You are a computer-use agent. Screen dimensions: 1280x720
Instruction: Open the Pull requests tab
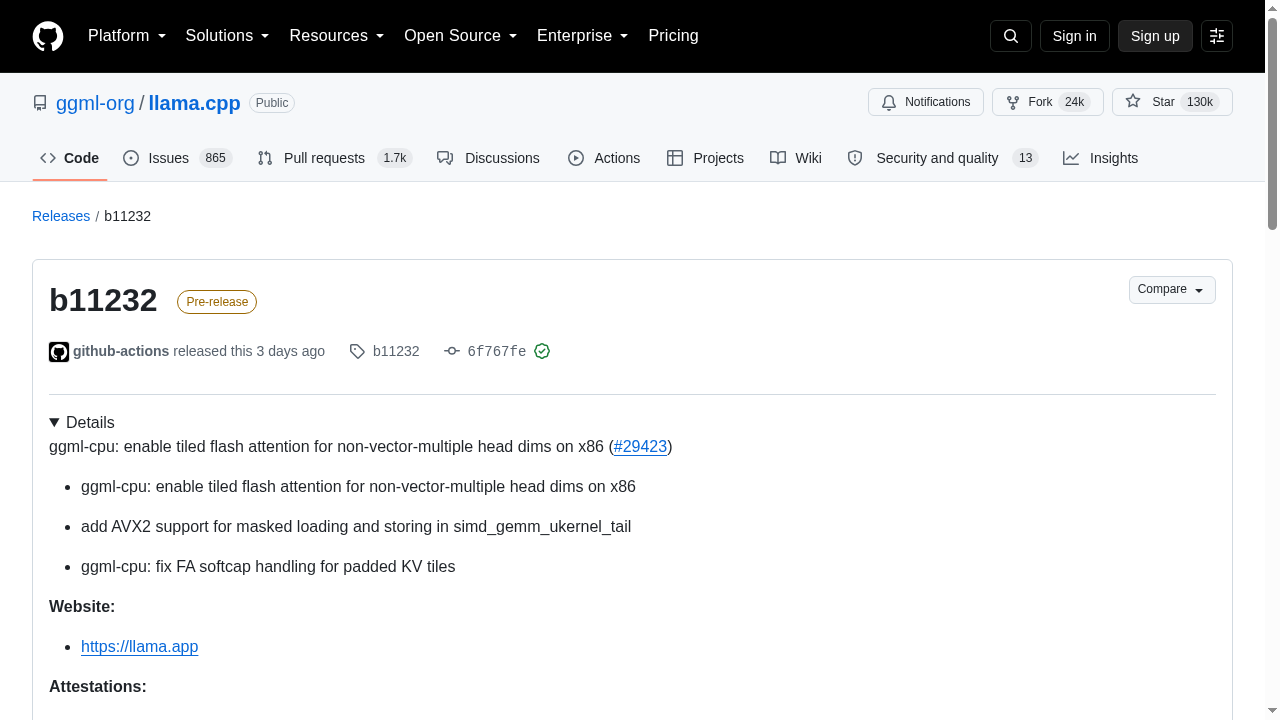(x=334, y=158)
